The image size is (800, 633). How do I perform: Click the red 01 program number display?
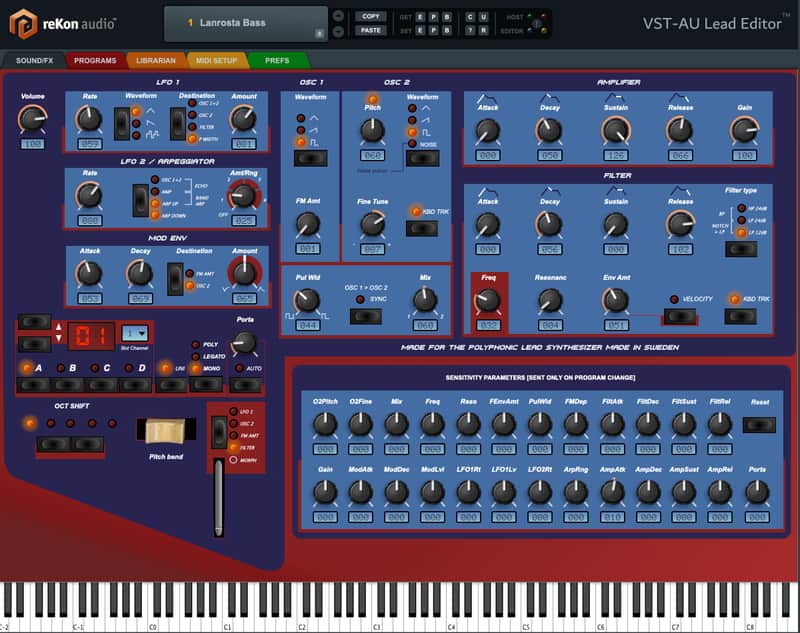coord(91,336)
